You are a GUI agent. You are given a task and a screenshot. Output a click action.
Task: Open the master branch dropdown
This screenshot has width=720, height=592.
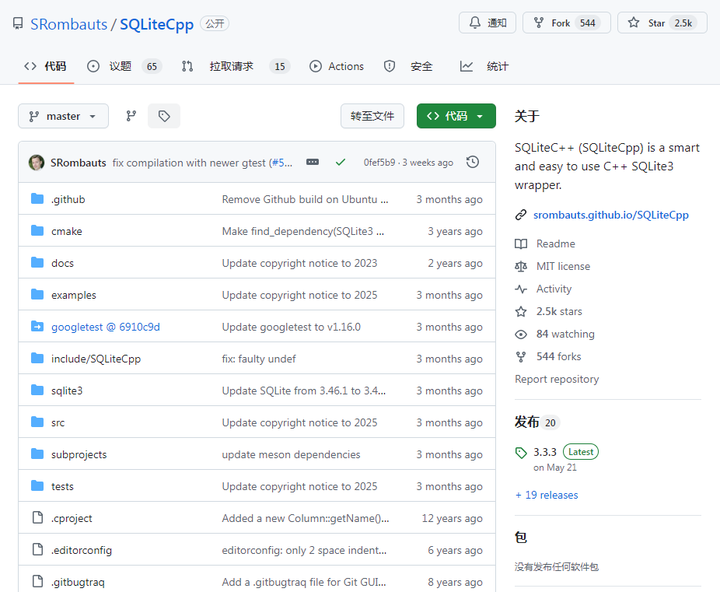[x=63, y=116]
